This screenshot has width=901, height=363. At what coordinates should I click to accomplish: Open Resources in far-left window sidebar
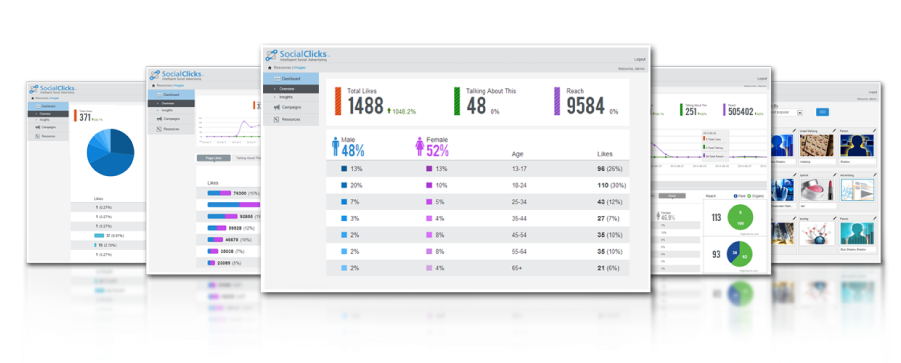click(x=48, y=136)
